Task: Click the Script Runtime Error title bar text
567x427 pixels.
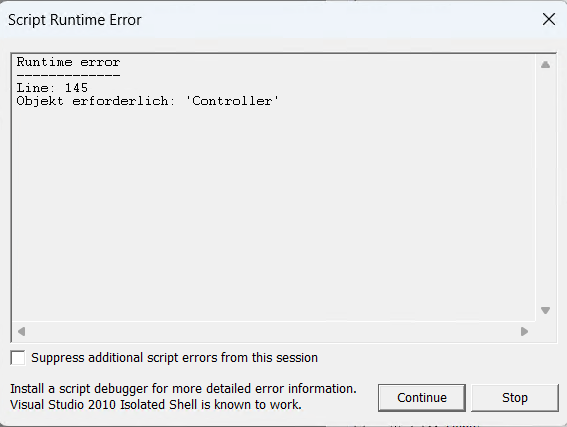Action: point(74,20)
